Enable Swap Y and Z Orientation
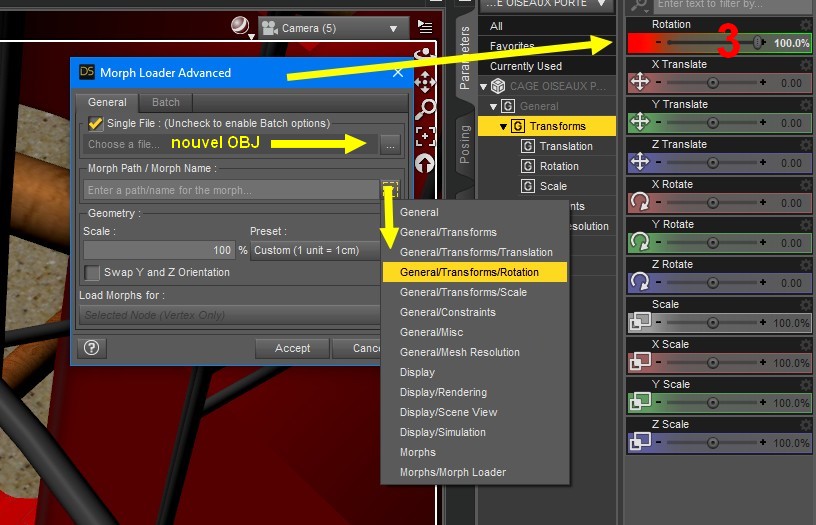The height and width of the screenshot is (525, 816). pyautogui.click(x=92, y=272)
